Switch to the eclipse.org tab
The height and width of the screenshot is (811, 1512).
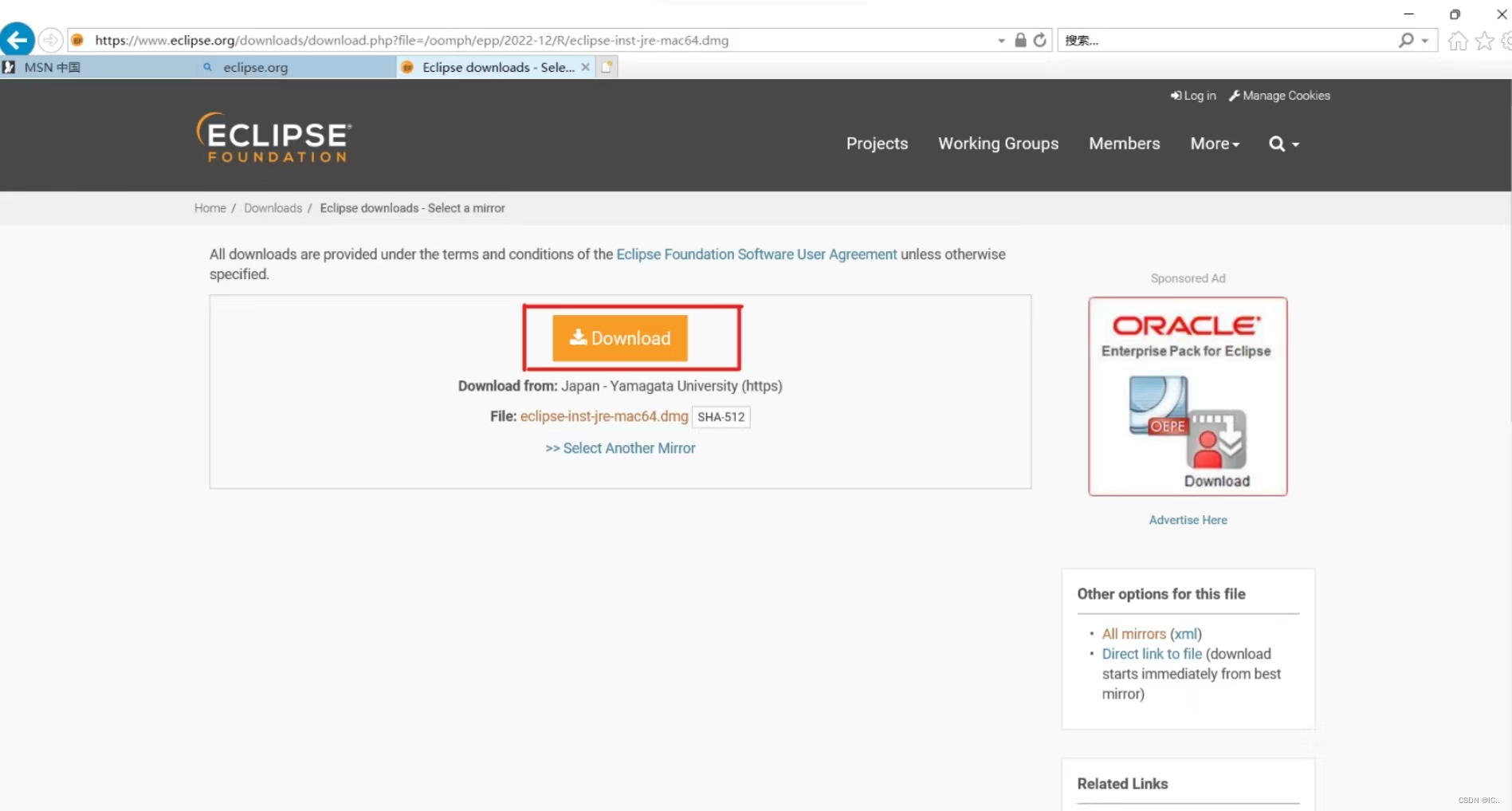(x=255, y=67)
